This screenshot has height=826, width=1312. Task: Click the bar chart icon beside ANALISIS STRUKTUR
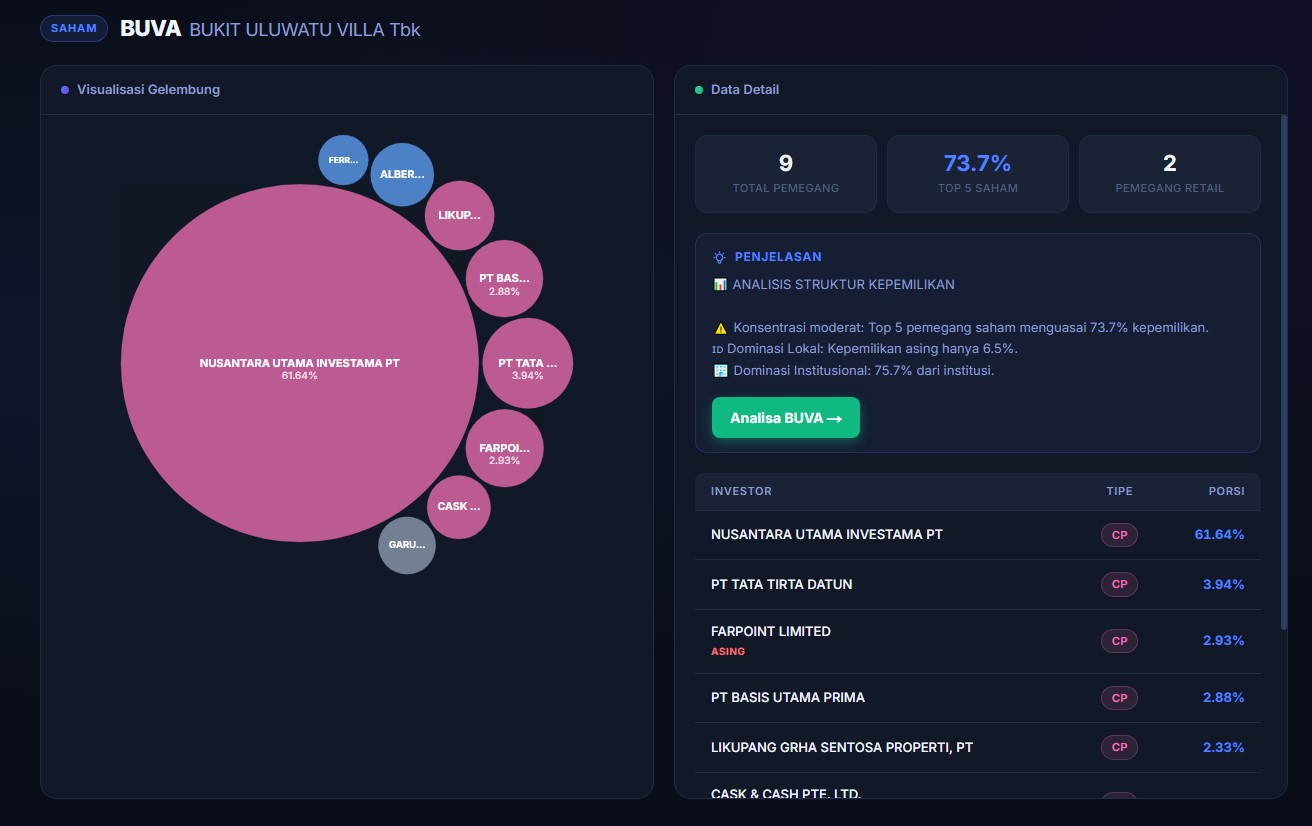720,285
